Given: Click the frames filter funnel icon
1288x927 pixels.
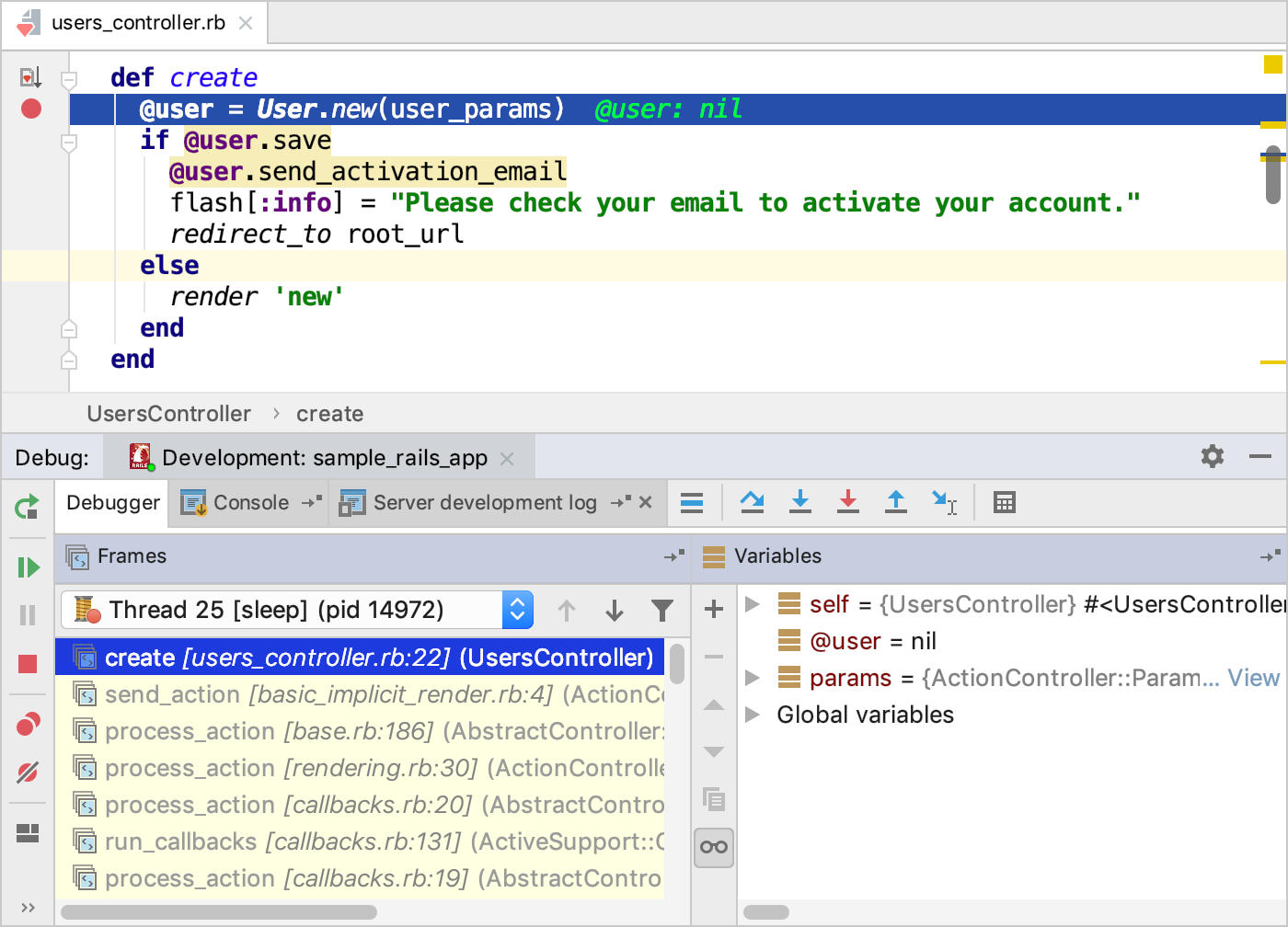Looking at the screenshot, I should coord(662,610).
